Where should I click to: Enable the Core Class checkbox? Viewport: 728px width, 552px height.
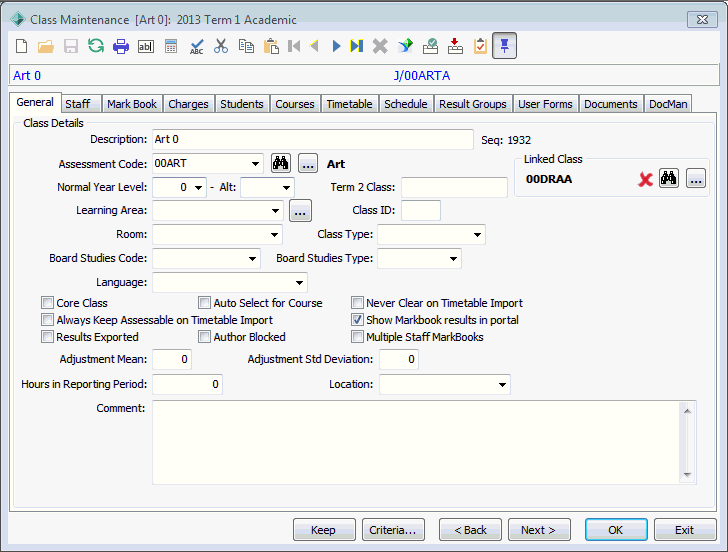[47, 303]
